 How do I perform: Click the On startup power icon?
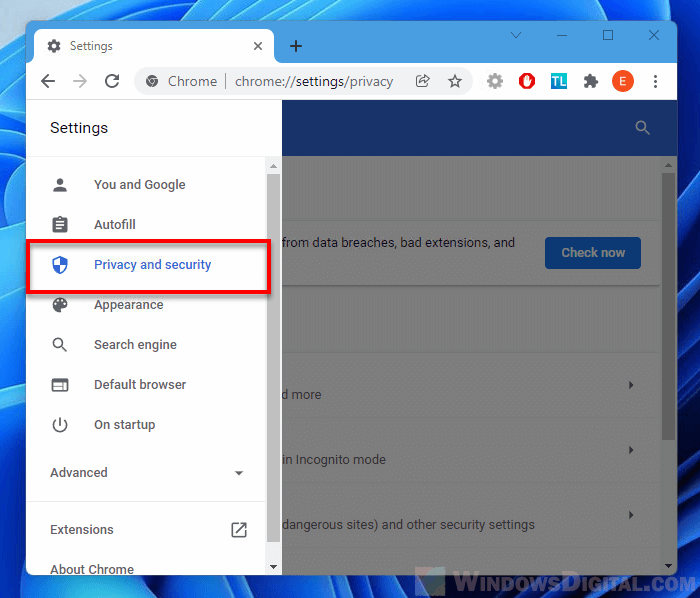tap(60, 425)
